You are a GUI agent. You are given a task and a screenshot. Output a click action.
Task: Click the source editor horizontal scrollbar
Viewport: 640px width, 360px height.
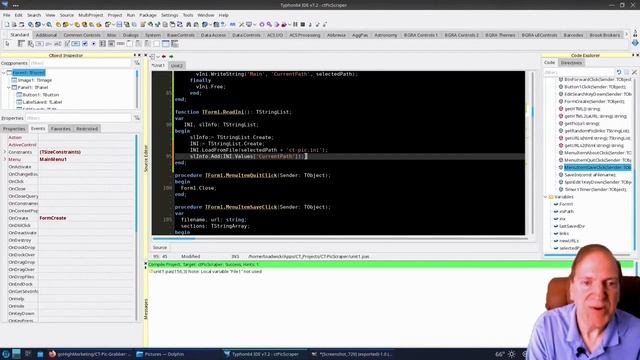click(x=340, y=238)
